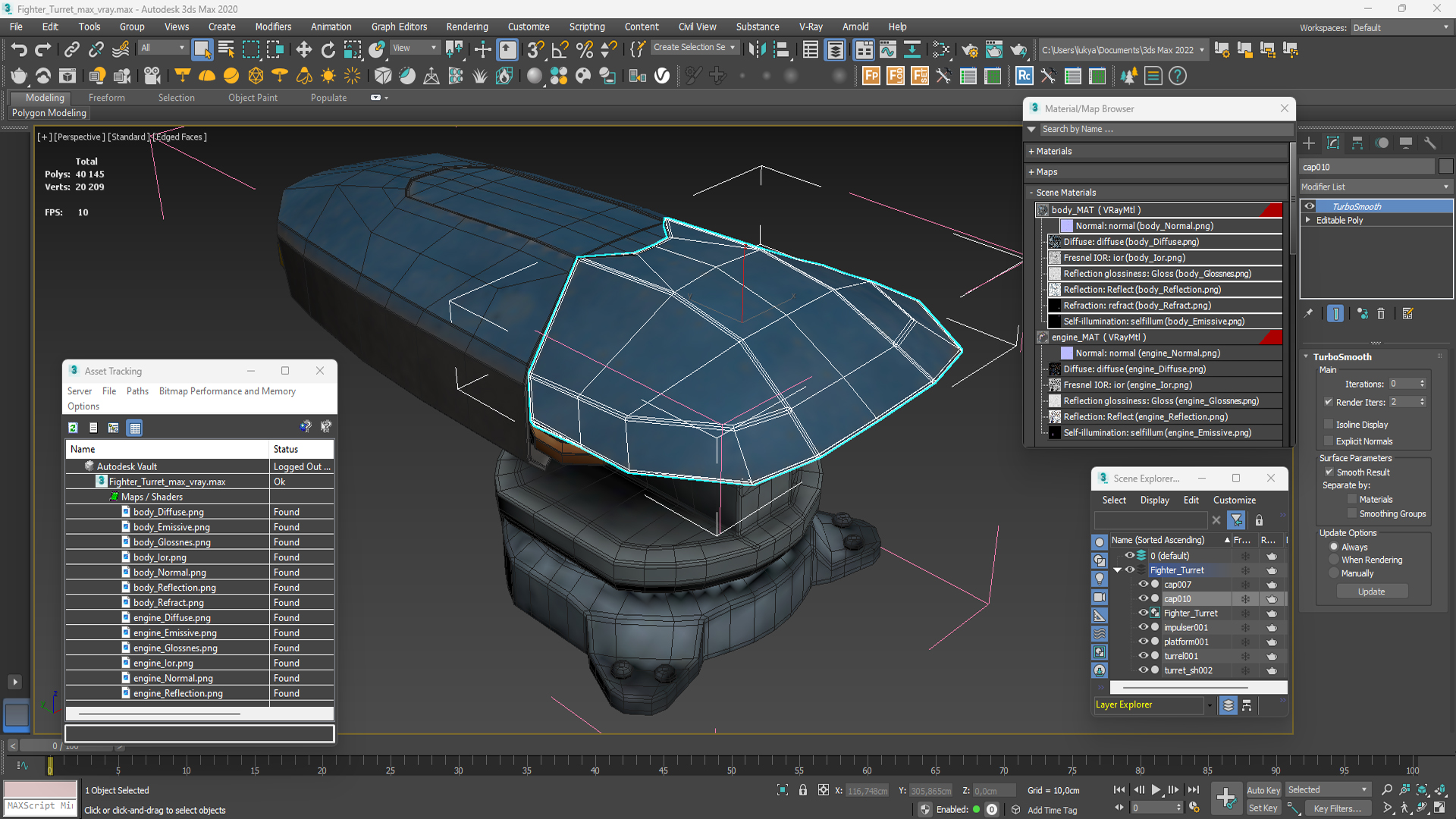Enable the Isoline Display checkbox
Image resolution: width=1456 pixels, height=819 pixels.
click(x=1329, y=425)
